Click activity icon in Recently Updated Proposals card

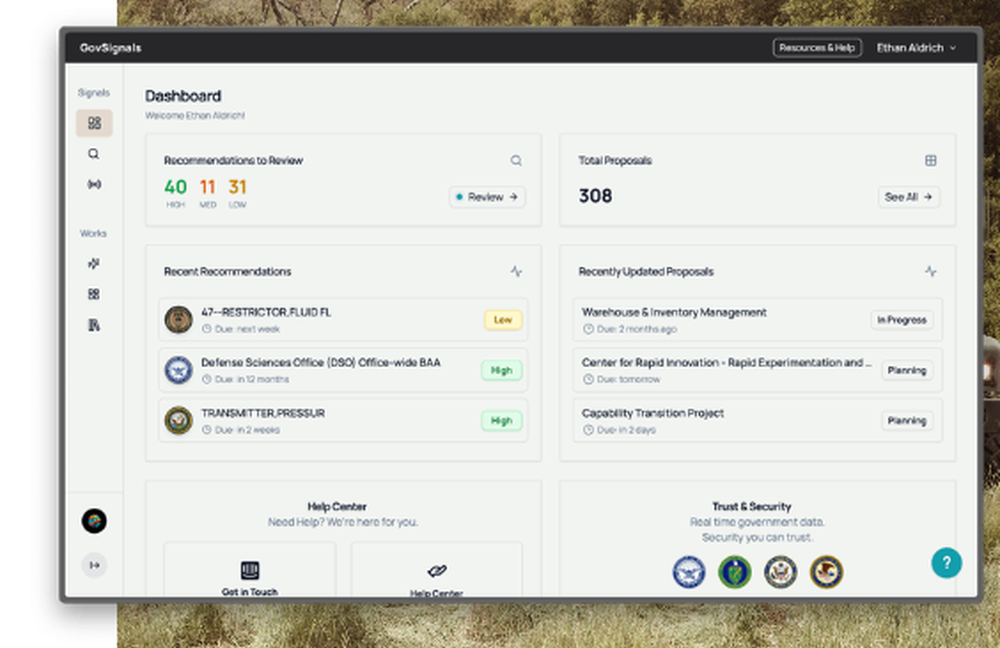930,272
